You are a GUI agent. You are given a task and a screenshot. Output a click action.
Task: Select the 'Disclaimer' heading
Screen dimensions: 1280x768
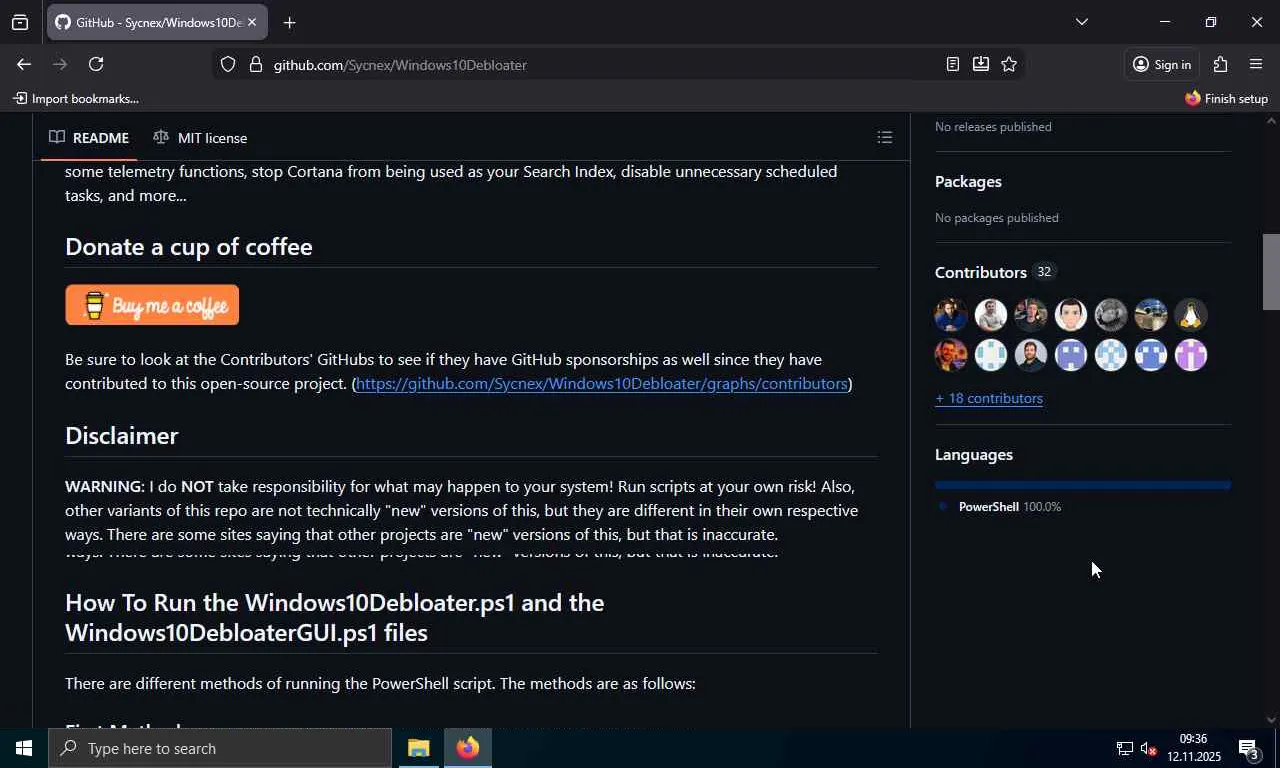pyautogui.click(x=122, y=435)
